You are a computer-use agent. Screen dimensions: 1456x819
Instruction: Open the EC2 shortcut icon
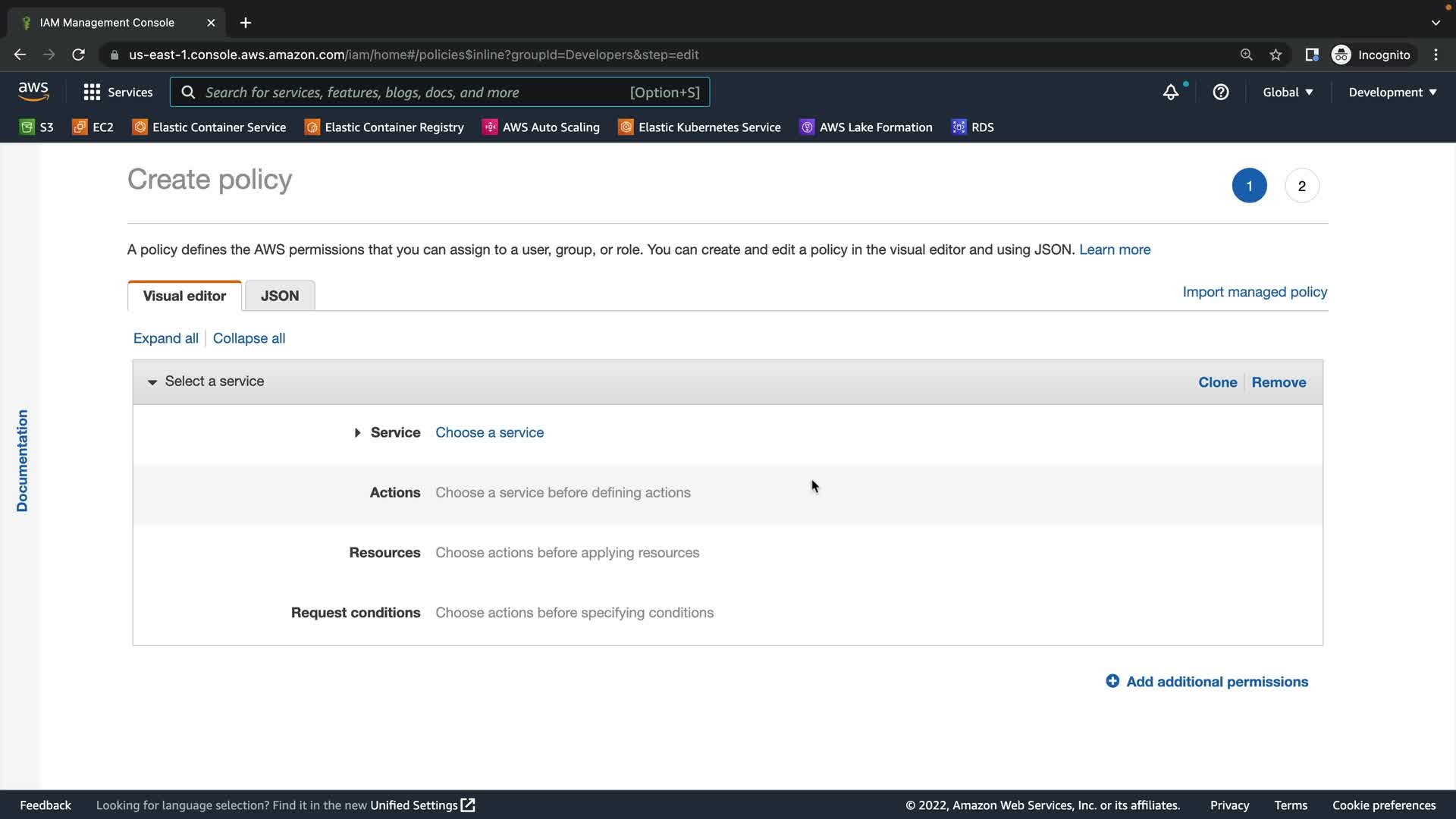tap(80, 127)
